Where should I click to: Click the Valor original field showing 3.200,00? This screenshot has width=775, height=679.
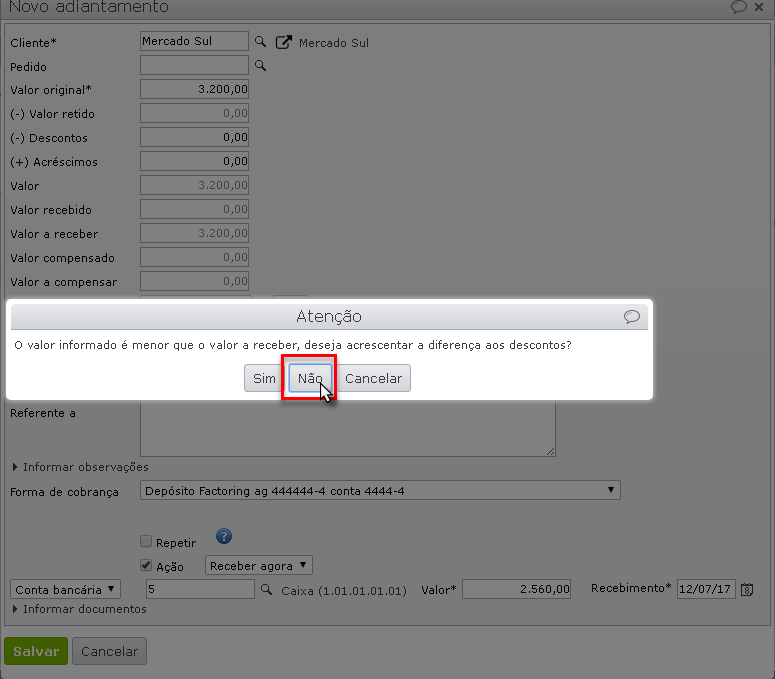[194, 89]
